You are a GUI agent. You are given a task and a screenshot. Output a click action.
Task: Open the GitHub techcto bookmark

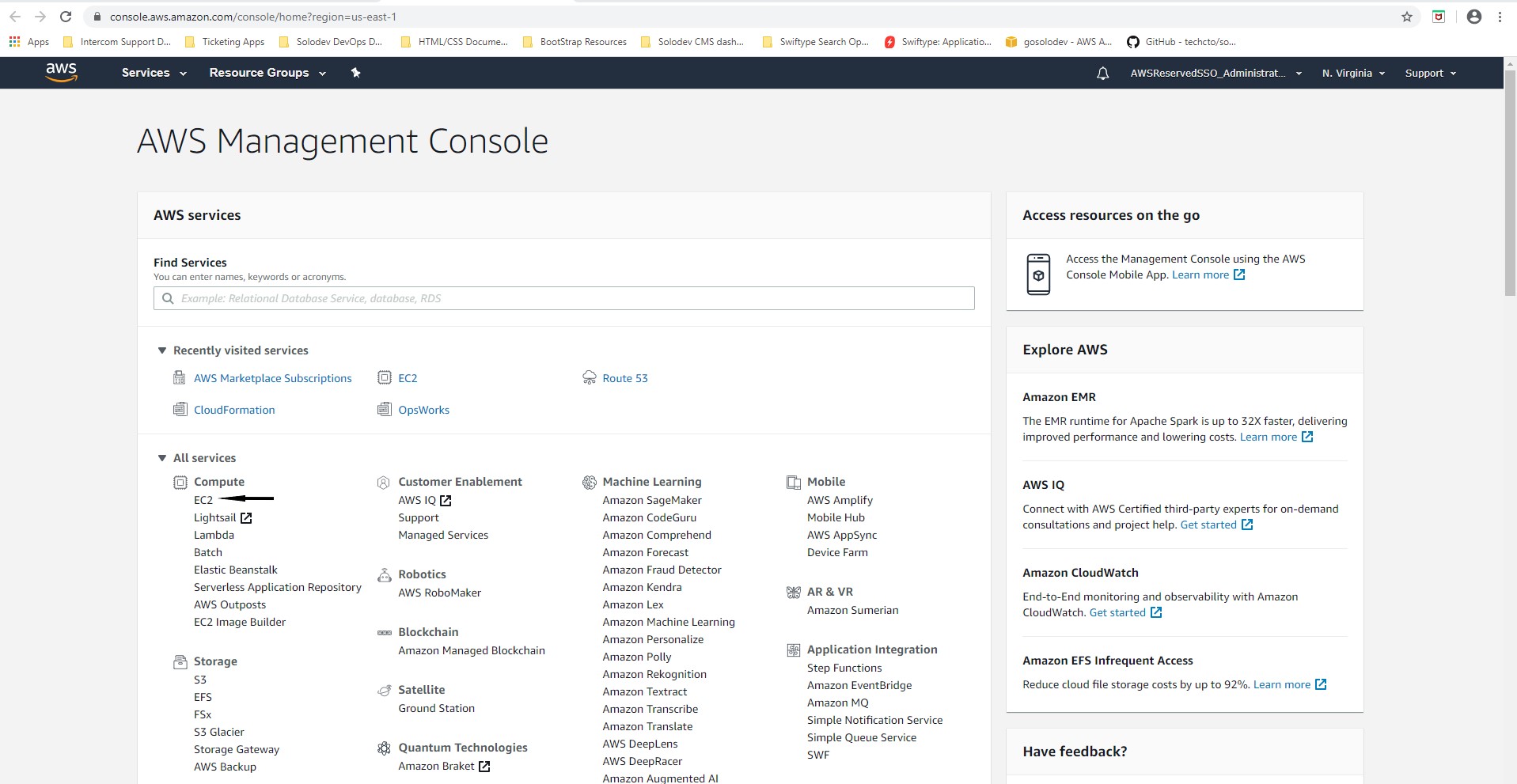(x=1181, y=42)
